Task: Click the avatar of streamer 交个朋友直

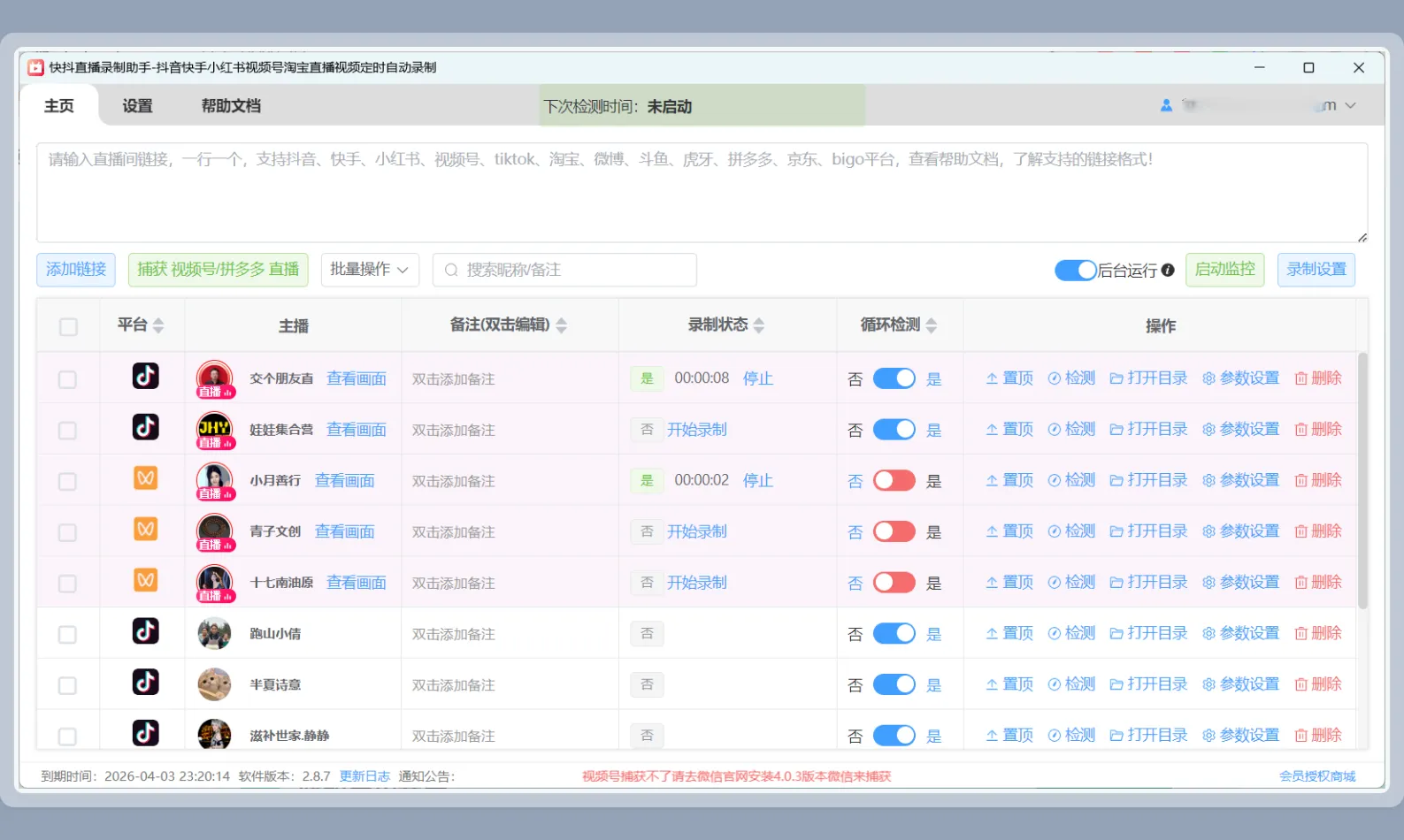Action: click(214, 378)
